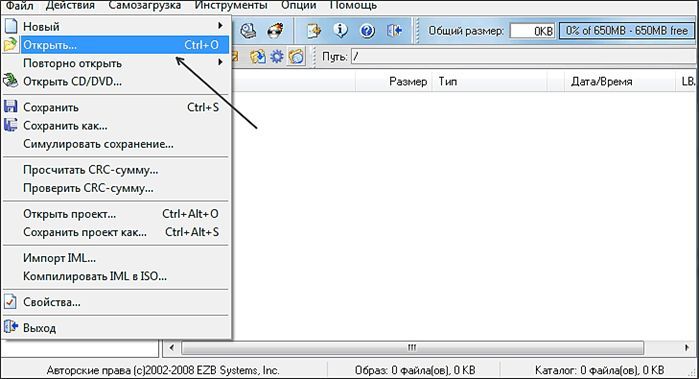The width and height of the screenshot is (699, 379).
Task: Click the horizontal scrollbar thumb
Action: (412, 347)
